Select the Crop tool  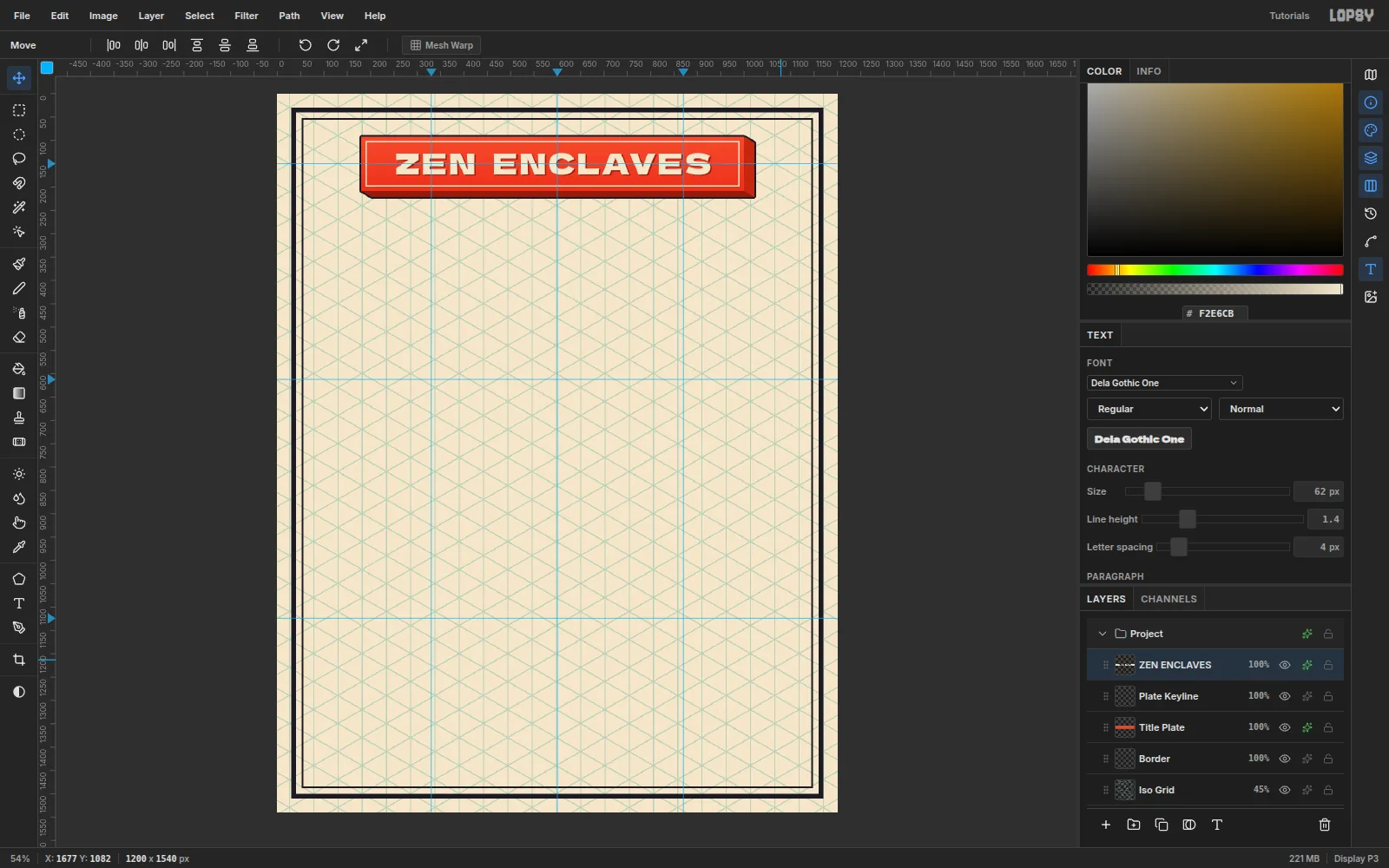pyautogui.click(x=19, y=660)
